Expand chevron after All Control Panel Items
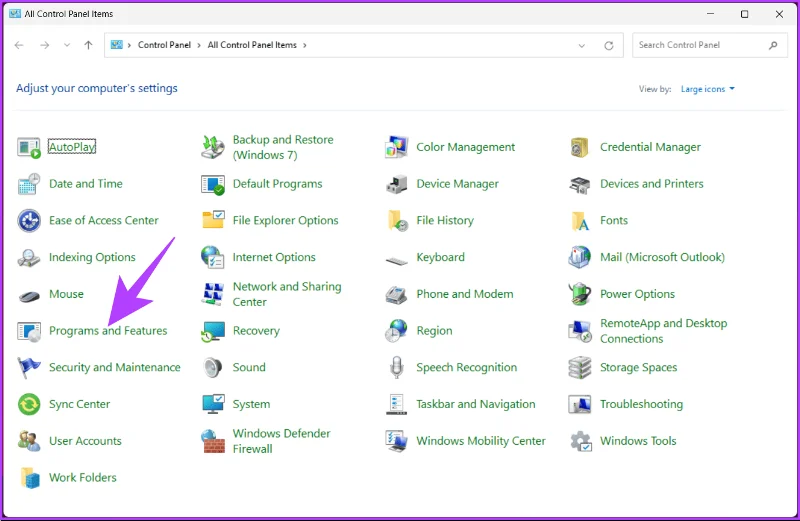Screen dimensions: 800x521 (305, 45)
